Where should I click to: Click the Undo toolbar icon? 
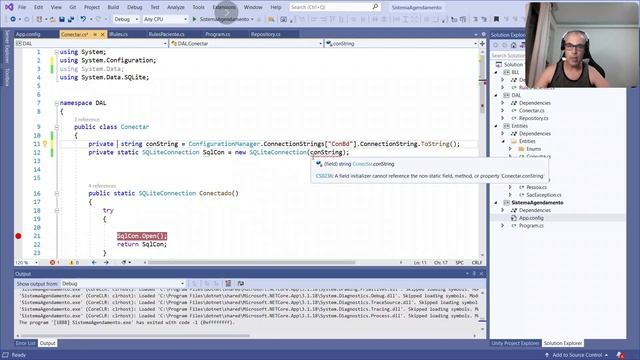point(83,19)
